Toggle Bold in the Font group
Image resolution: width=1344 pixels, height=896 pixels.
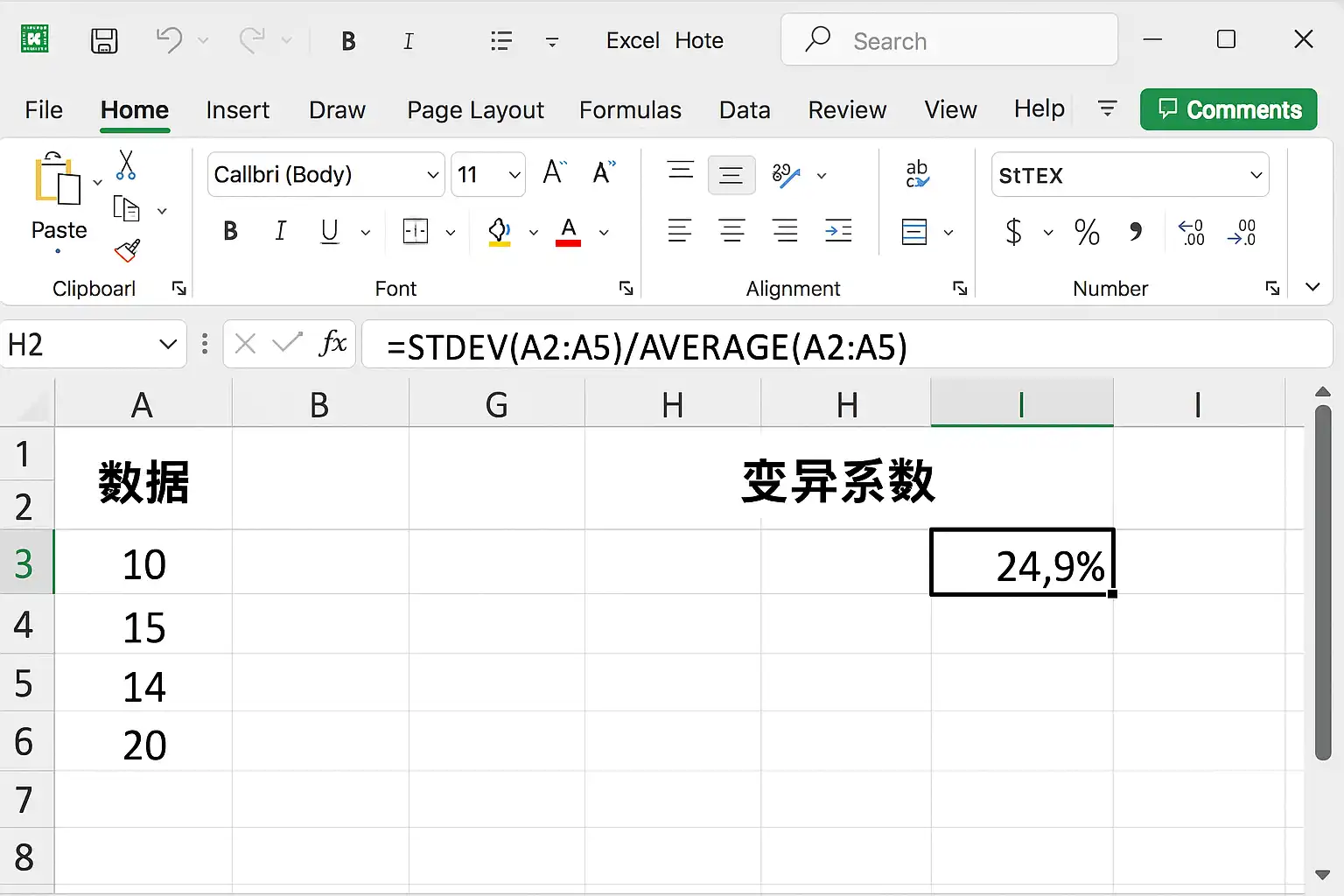230,231
